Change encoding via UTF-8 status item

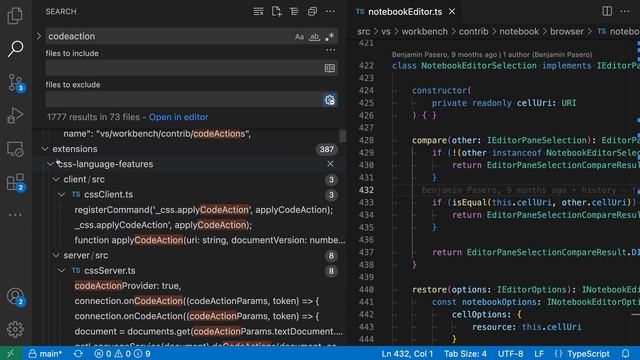click(x=510, y=353)
